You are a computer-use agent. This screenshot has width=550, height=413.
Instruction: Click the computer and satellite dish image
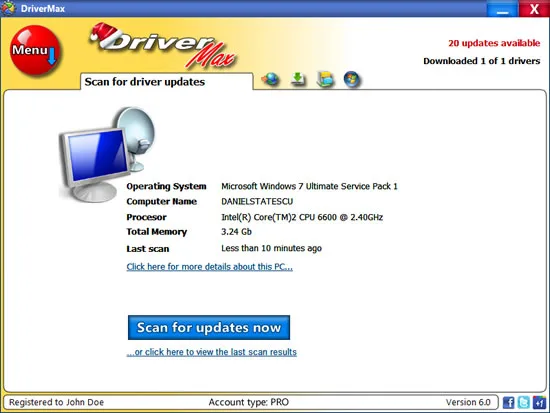point(106,154)
